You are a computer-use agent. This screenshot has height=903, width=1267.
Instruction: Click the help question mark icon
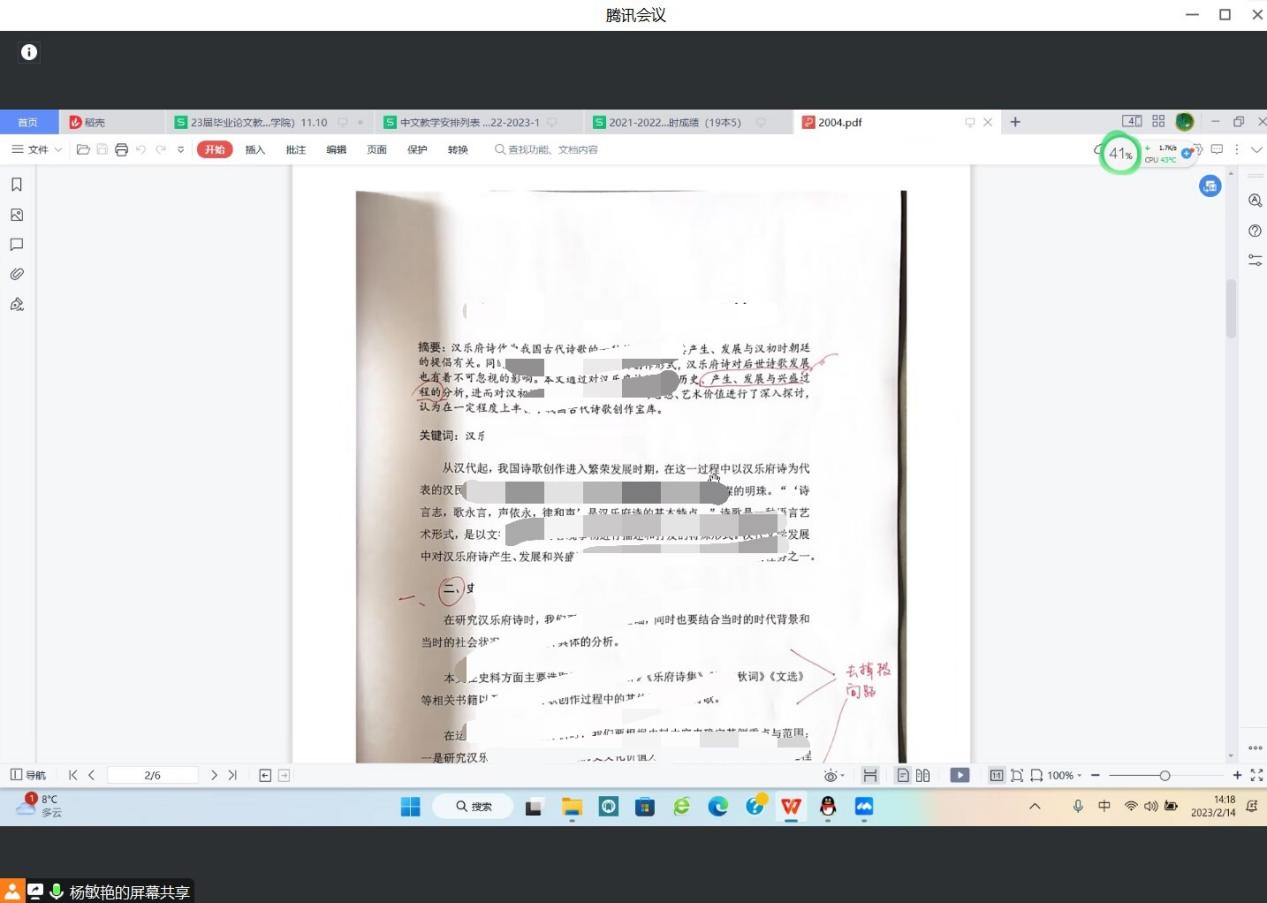coord(1255,231)
